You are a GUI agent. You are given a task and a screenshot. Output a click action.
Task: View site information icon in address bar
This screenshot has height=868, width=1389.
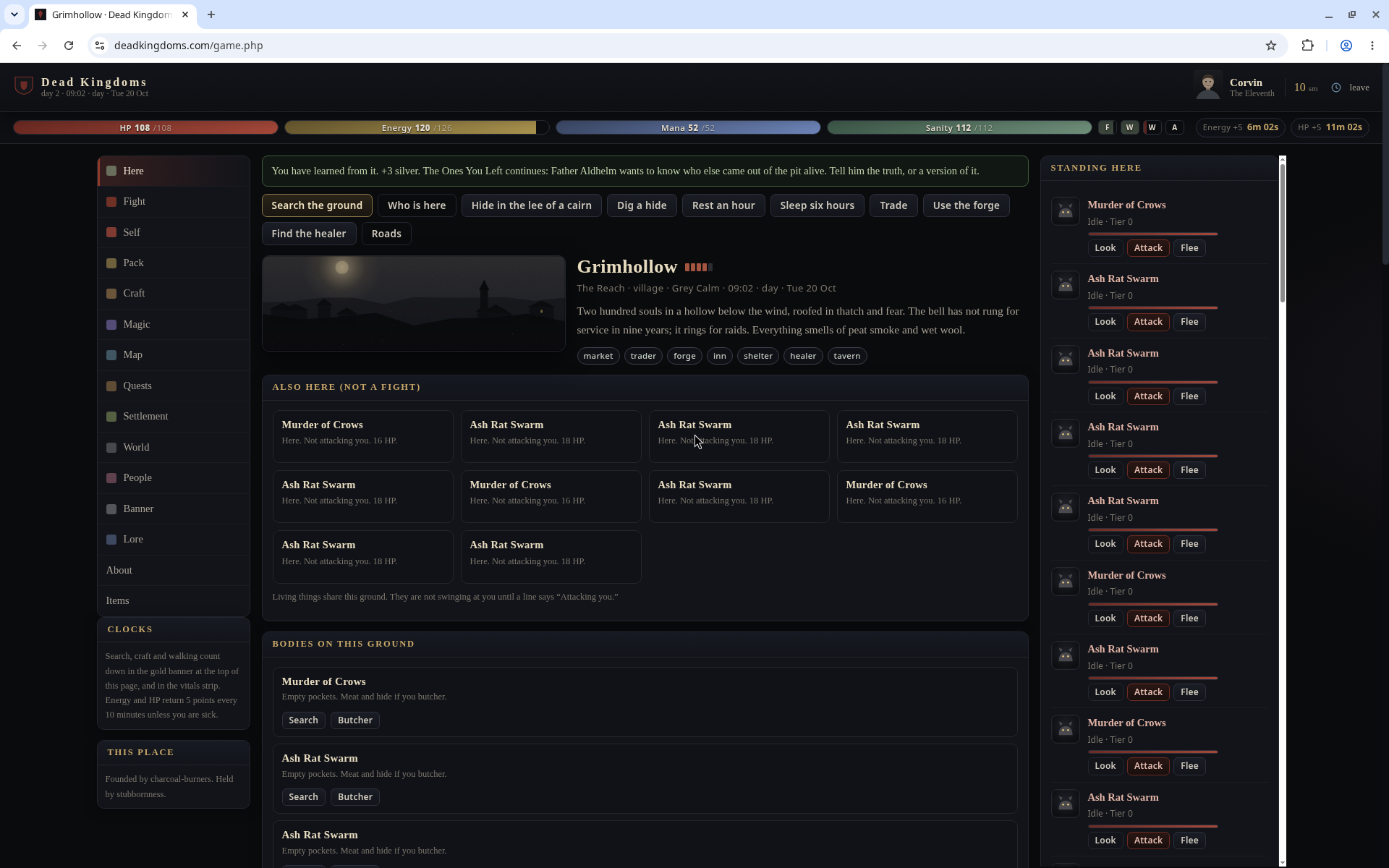pyautogui.click(x=101, y=46)
